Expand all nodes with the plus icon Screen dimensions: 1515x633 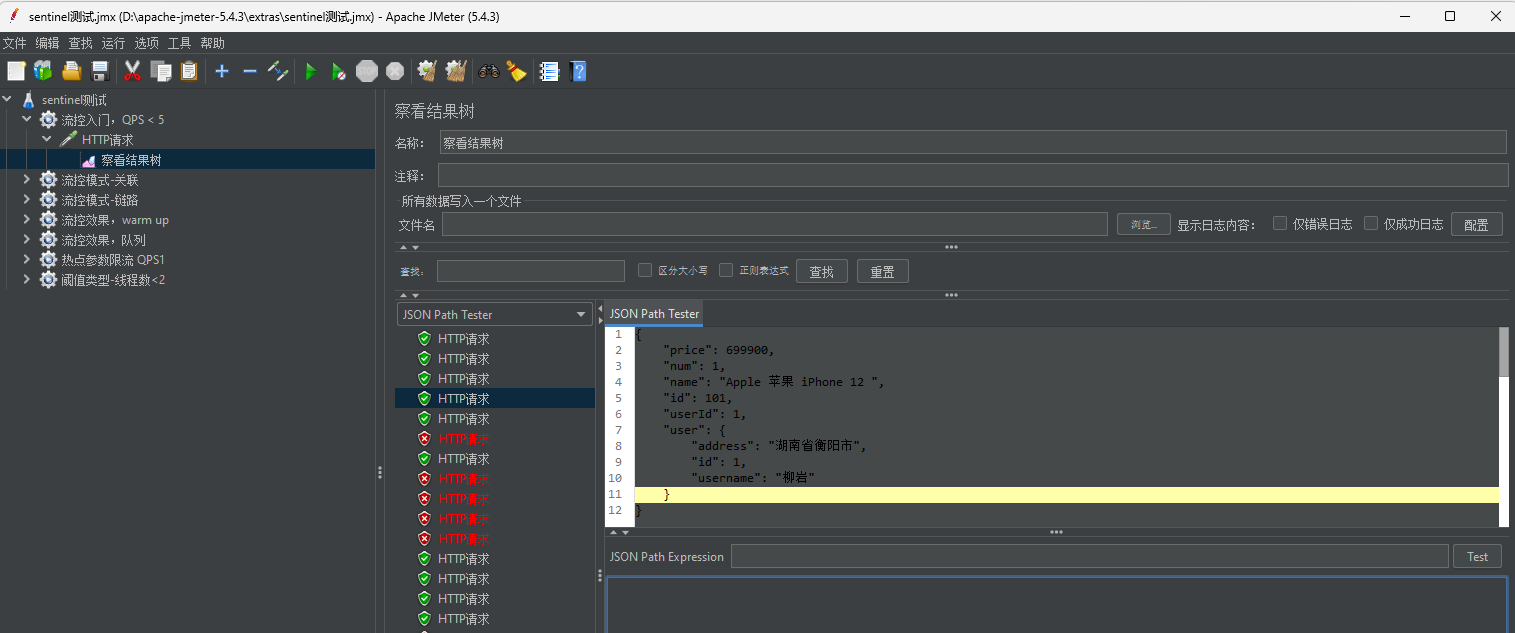pos(222,71)
